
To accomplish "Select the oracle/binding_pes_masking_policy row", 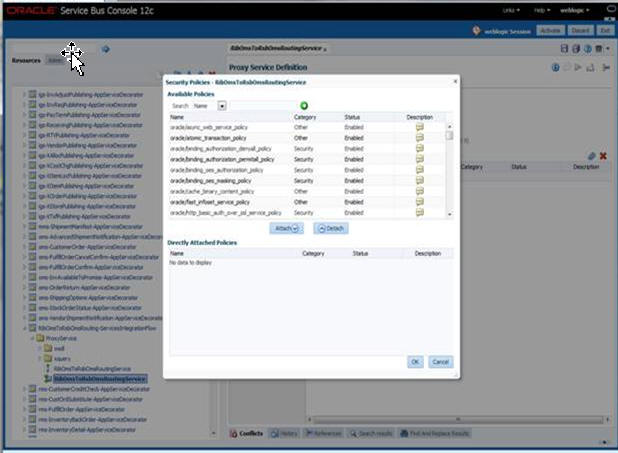I will tap(307, 181).
